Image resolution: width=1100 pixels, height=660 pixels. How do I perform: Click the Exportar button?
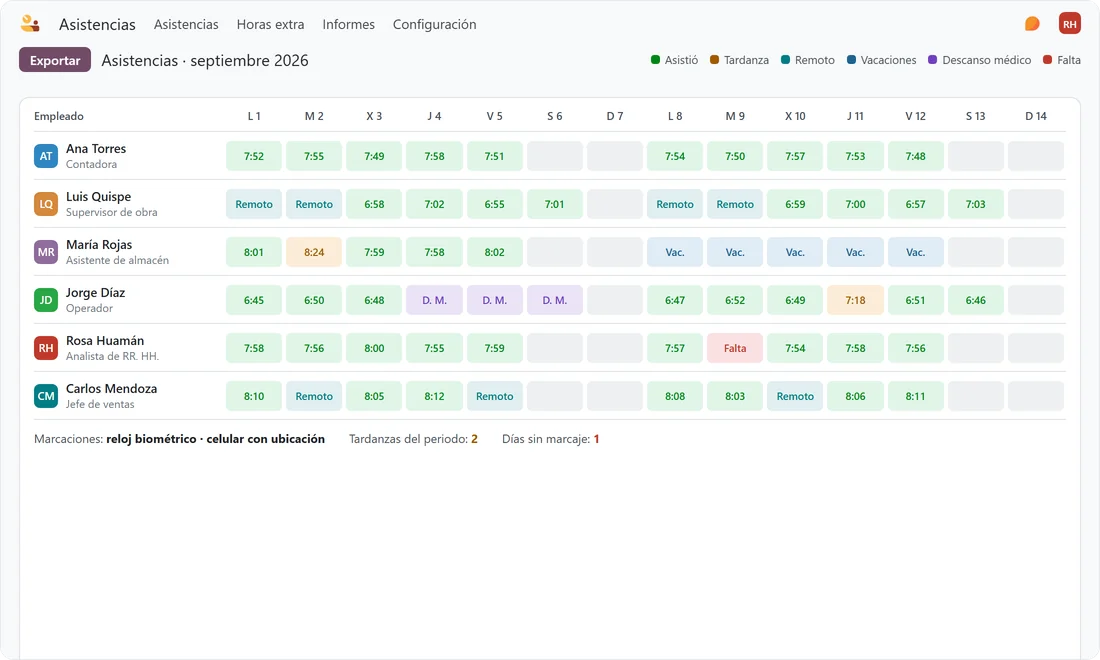tap(55, 60)
